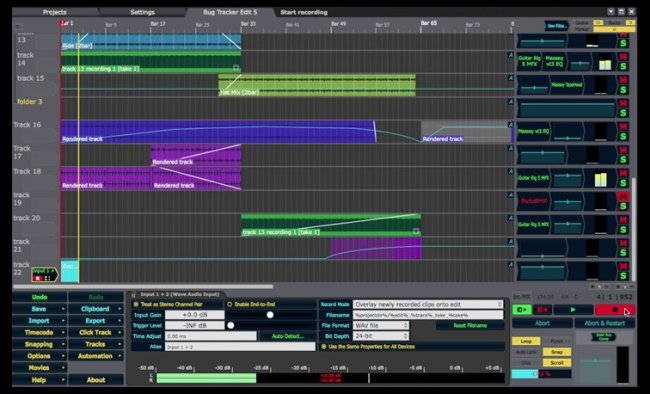Toggle the Scroll button
Image resolution: width=650 pixels, height=394 pixels.
coord(557,362)
